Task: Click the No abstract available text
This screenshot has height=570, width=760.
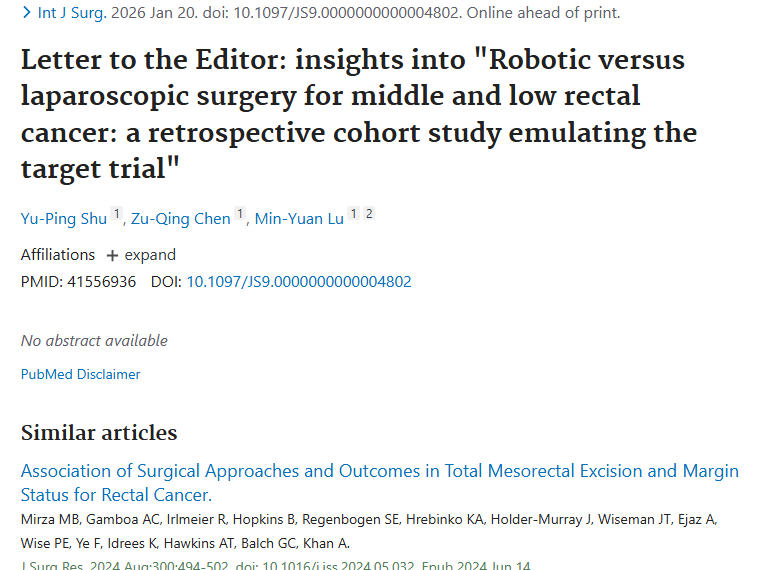Action: tap(94, 341)
